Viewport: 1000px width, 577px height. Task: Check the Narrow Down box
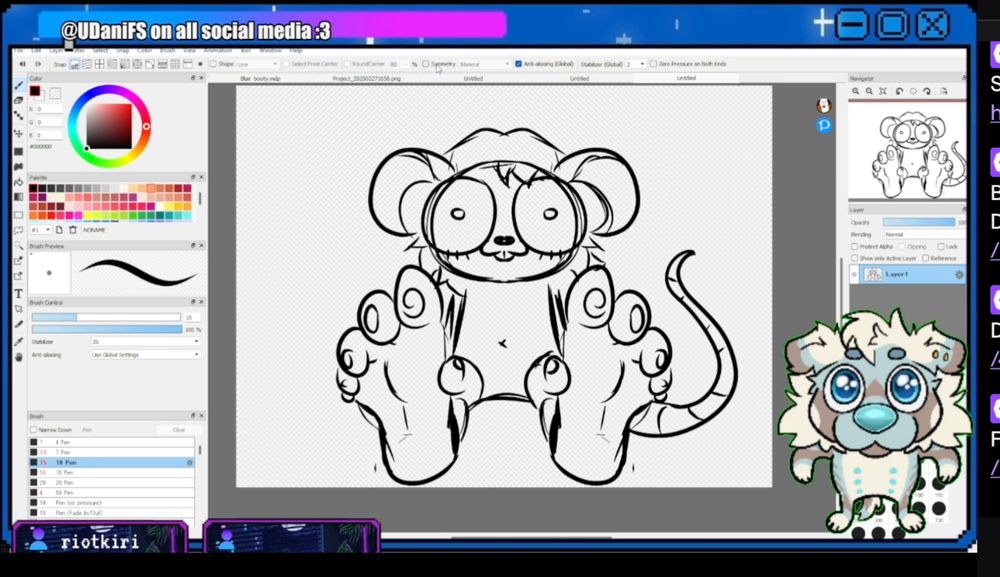33,430
